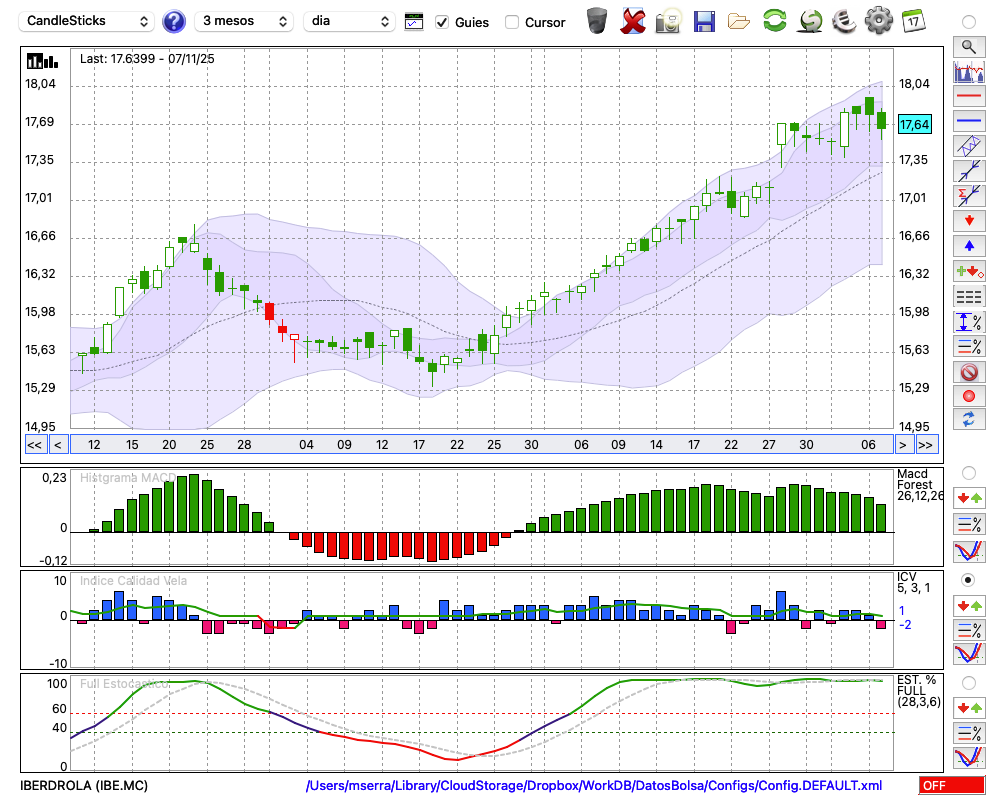Expand the dia interval dropdown
The width and height of the screenshot is (1000, 800).
[349, 21]
